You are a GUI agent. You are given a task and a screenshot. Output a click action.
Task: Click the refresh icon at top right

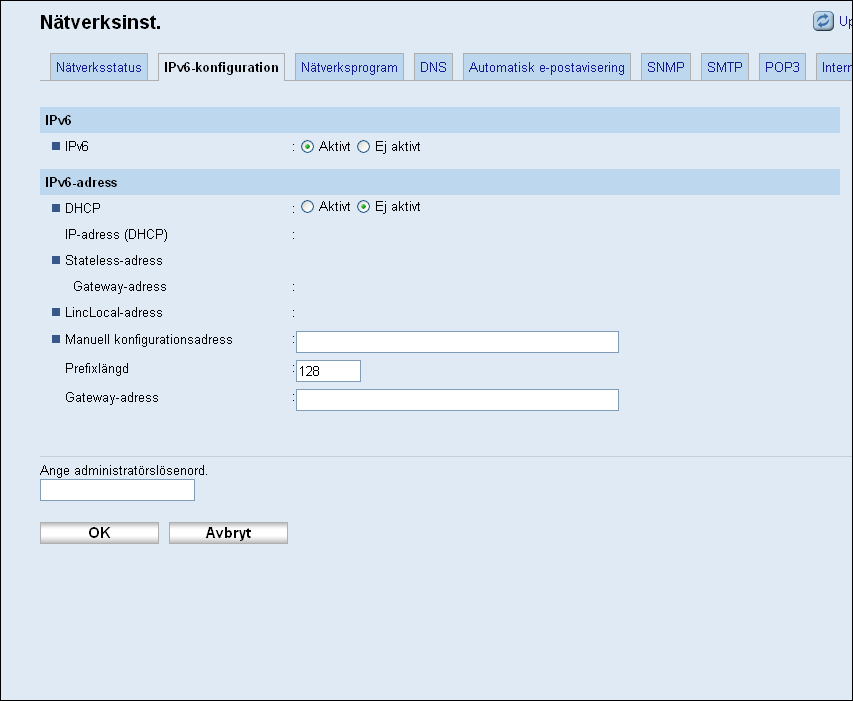pyautogui.click(x=823, y=21)
